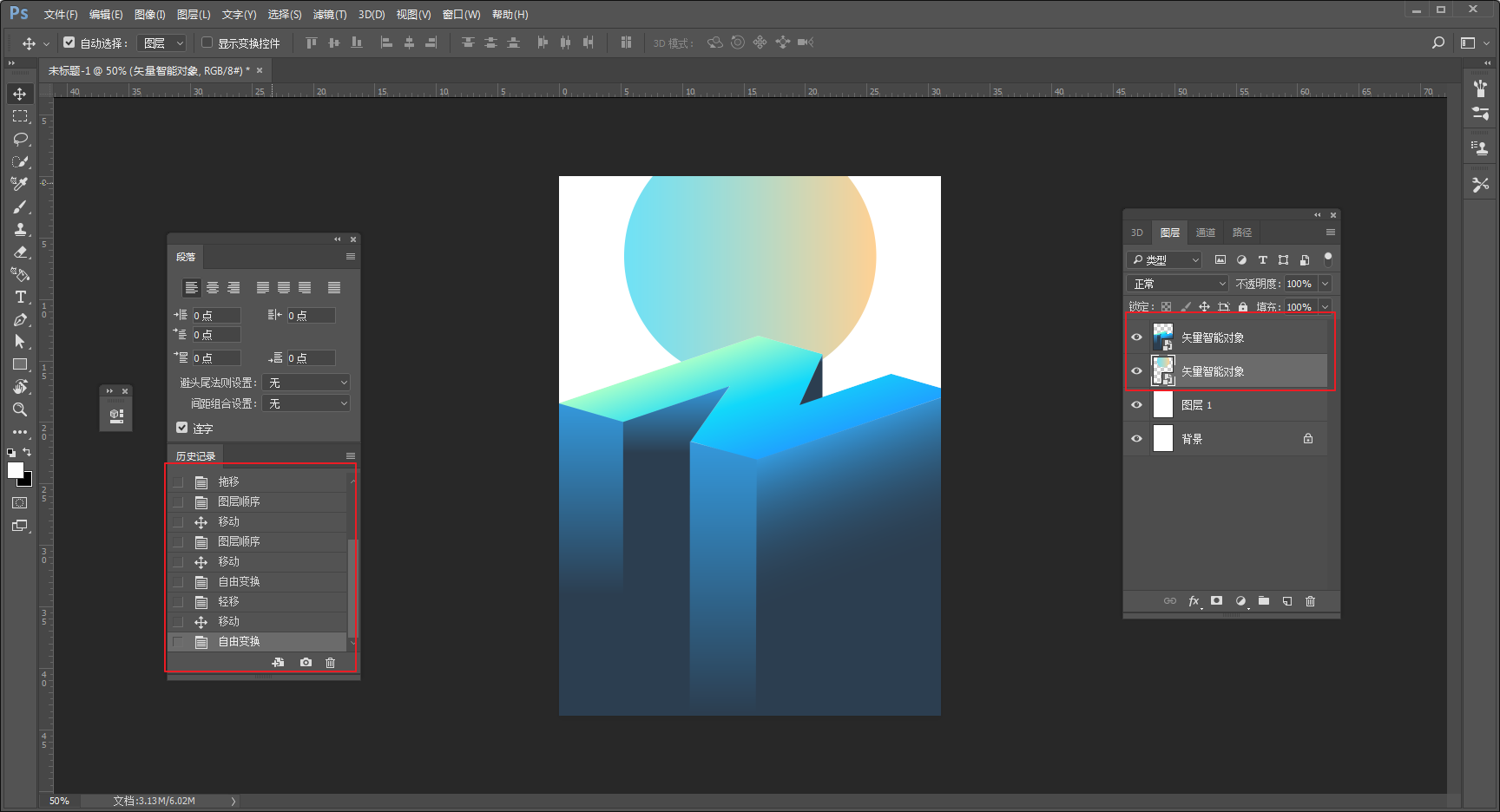Open the 滤镜(T) menu
The width and height of the screenshot is (1500, 812).
(330, 15)
